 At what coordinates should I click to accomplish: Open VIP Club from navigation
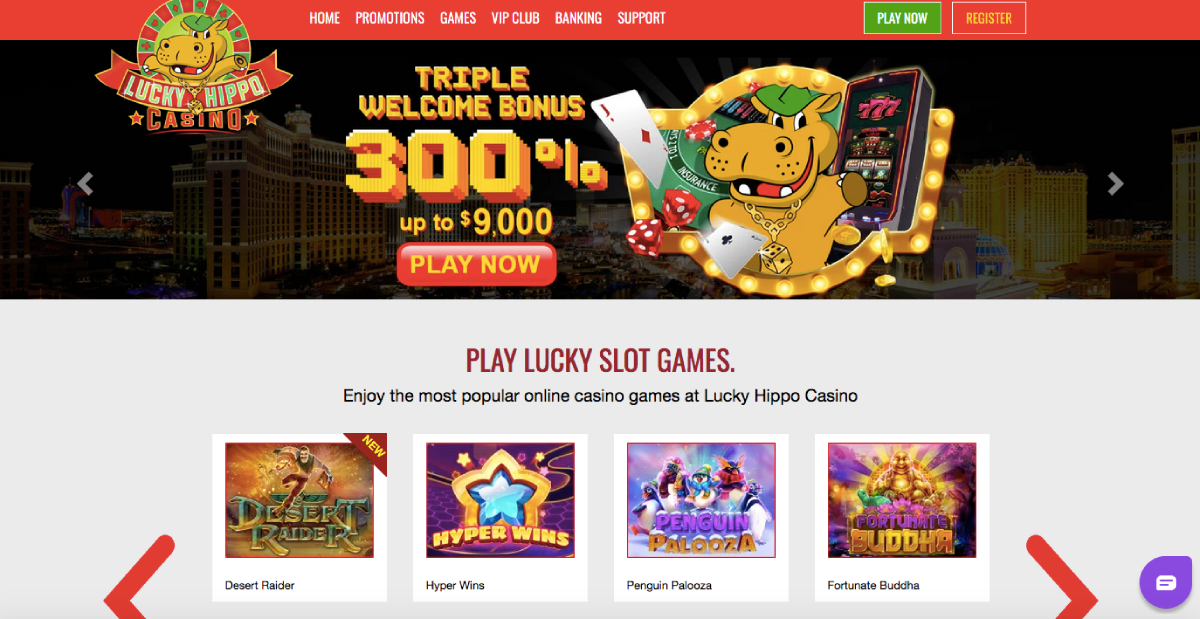pos(516,18)
